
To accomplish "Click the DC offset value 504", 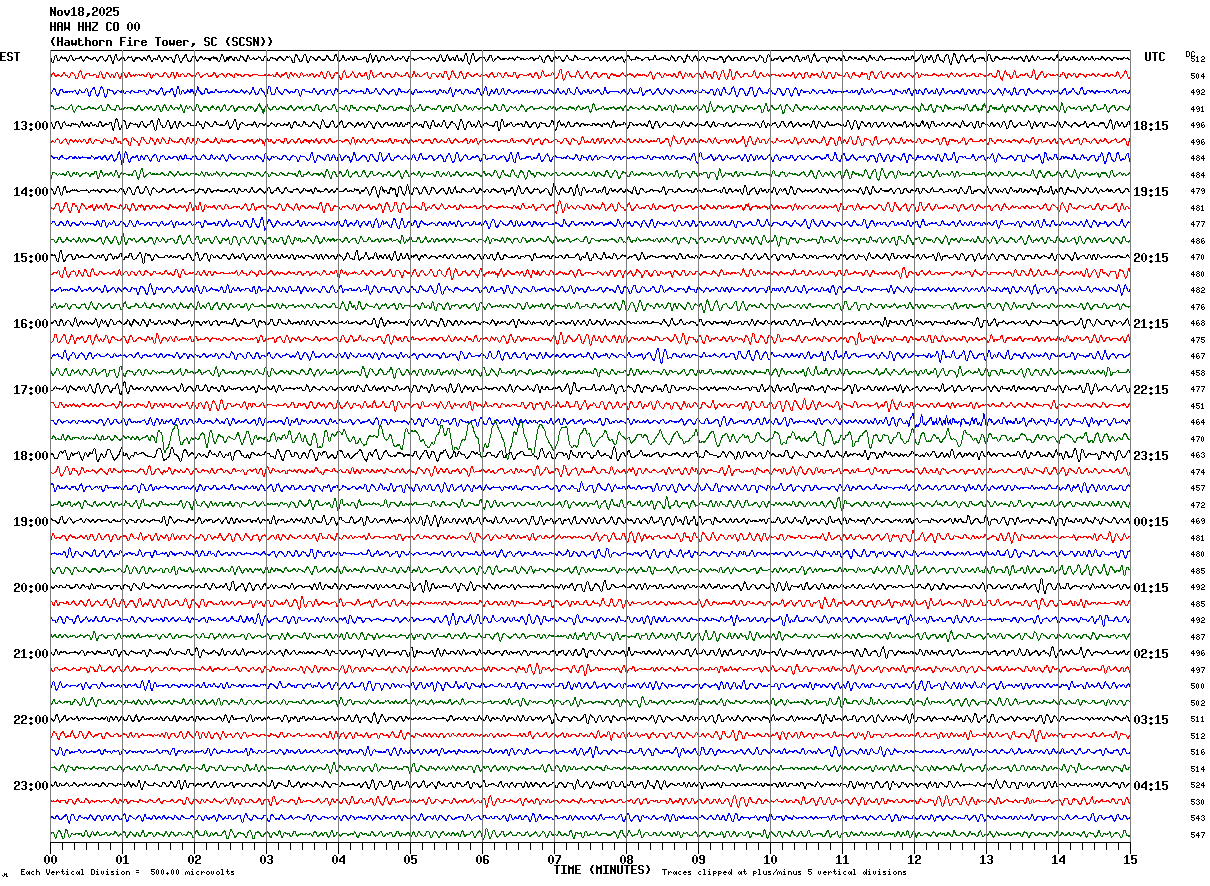I will point(1197,76).
